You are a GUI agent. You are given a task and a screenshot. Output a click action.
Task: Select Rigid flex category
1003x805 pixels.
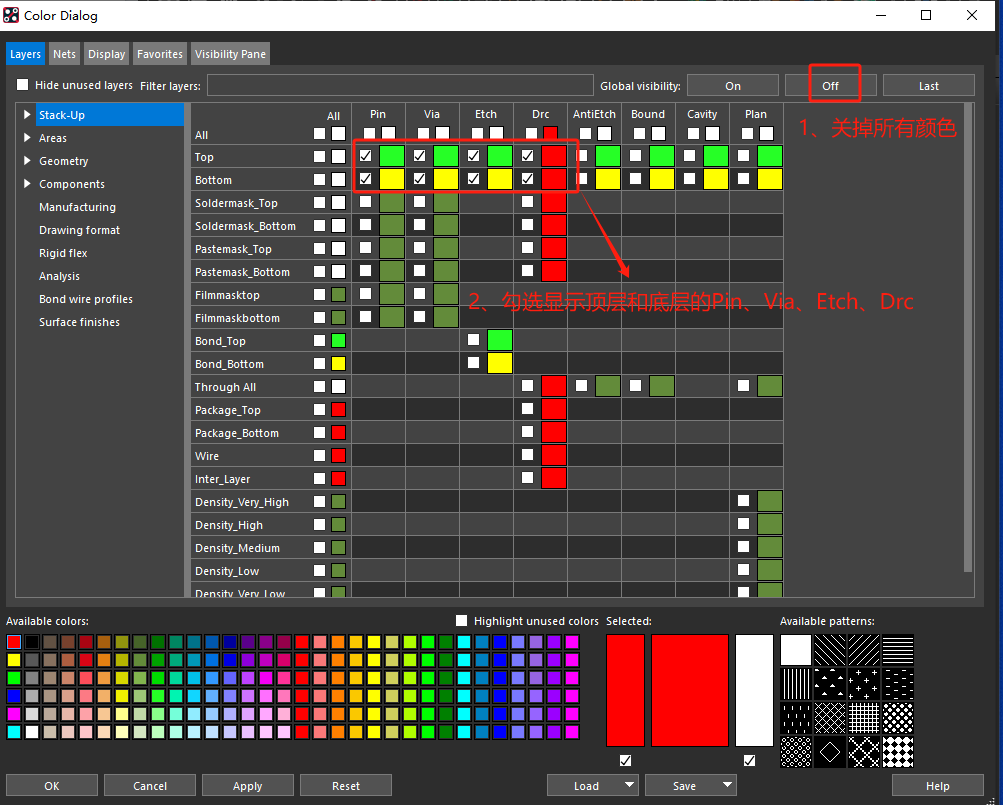pyautogui.click(x=63, y=253)
